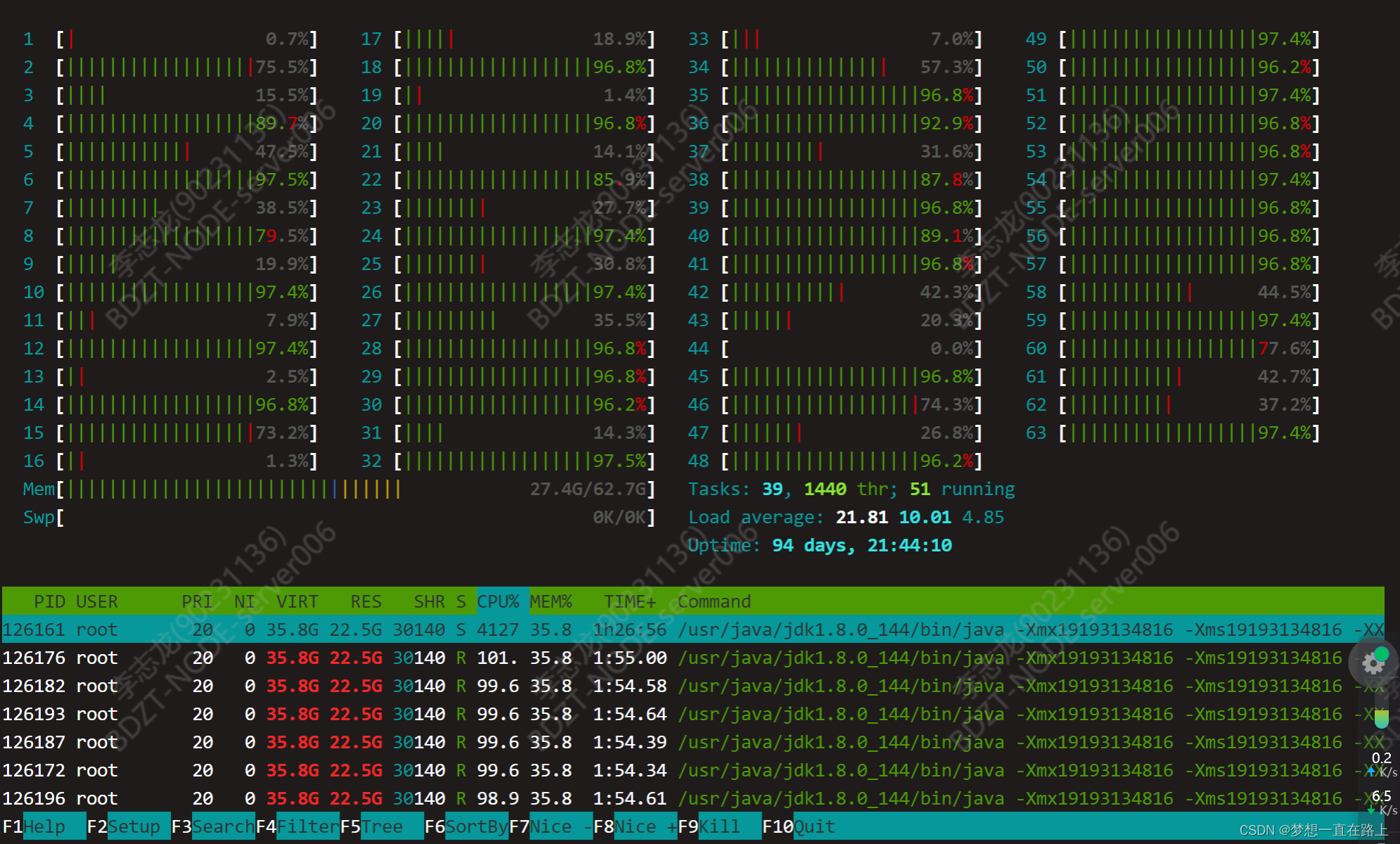Viewport: 1400px width, 844px height.
Task: Click the PID column header
Action: [49, 601]
